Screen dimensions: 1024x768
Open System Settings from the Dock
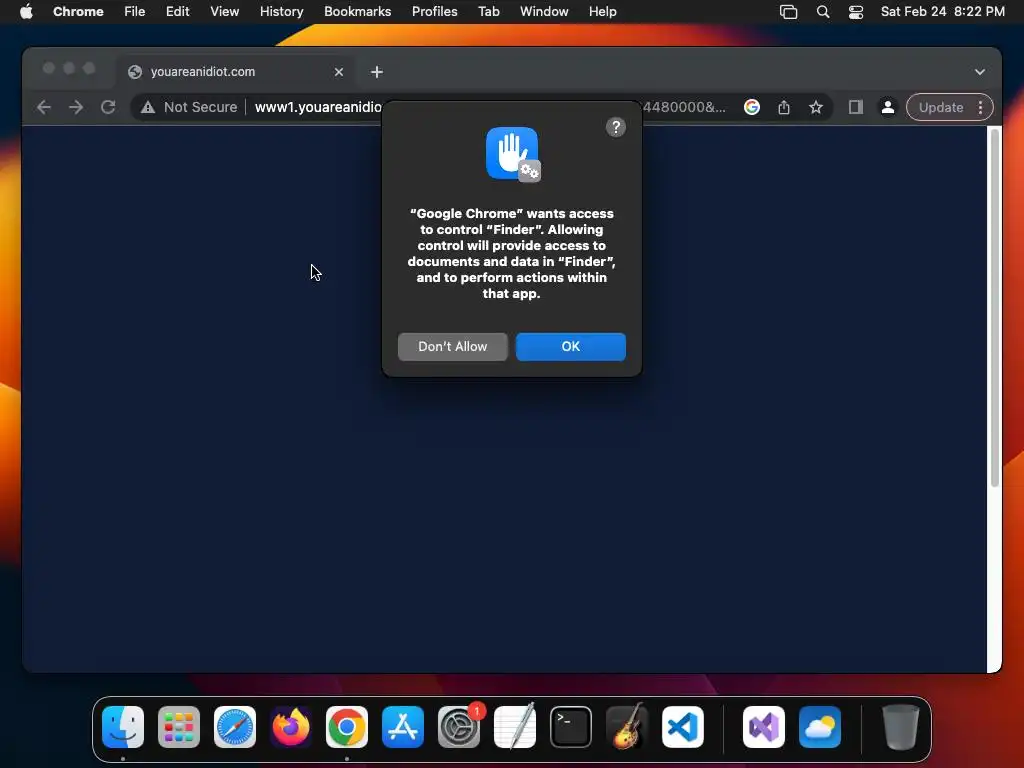[x=459, y=727]
